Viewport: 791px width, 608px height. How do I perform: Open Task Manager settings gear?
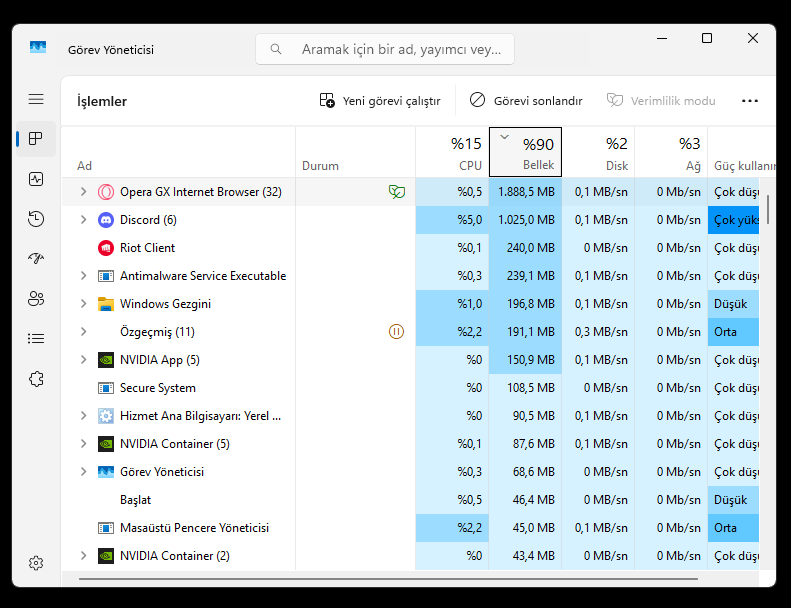pyautogui.click(x=36, y=563)
